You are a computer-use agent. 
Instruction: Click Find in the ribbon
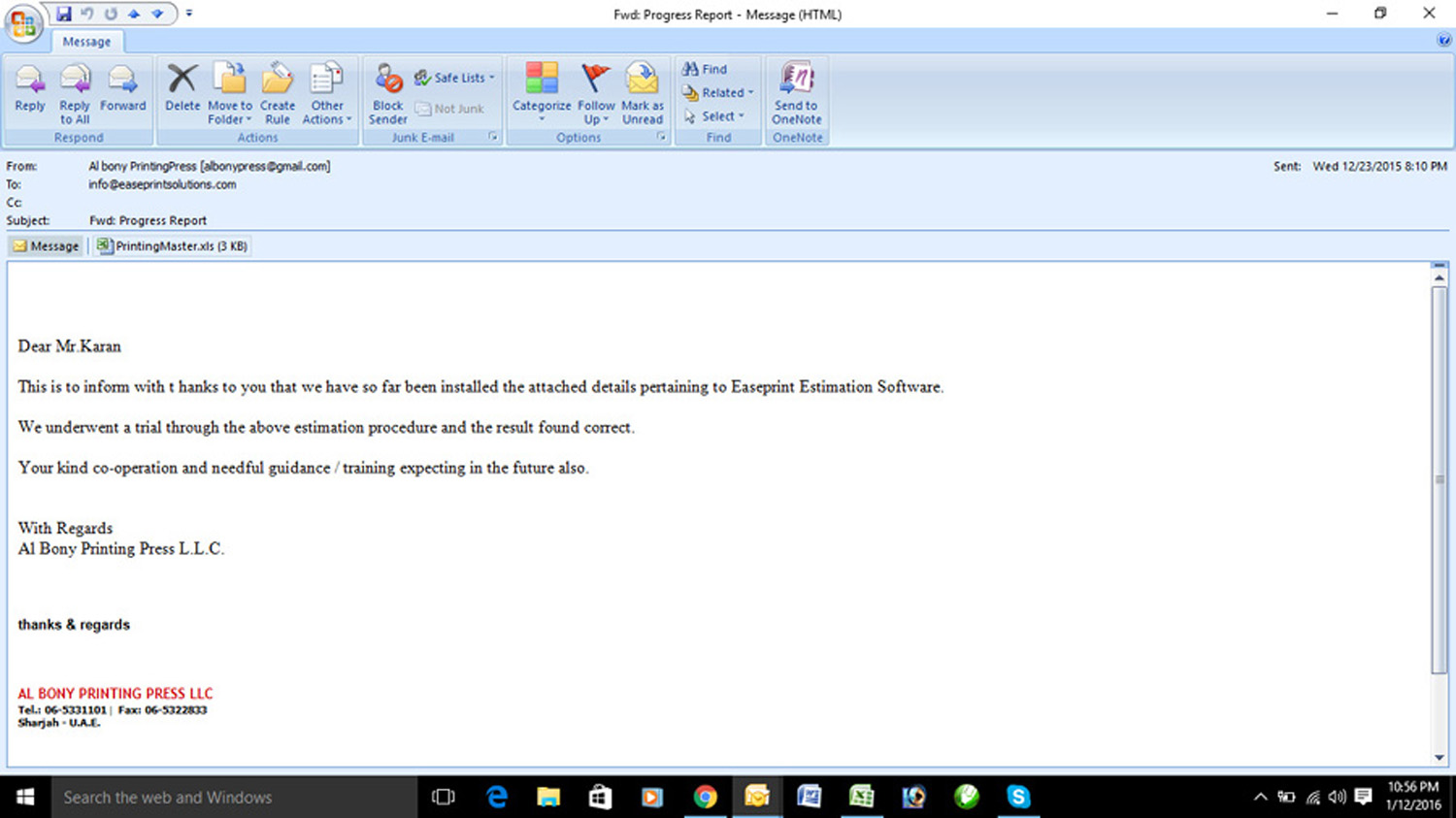pos(705,69)
